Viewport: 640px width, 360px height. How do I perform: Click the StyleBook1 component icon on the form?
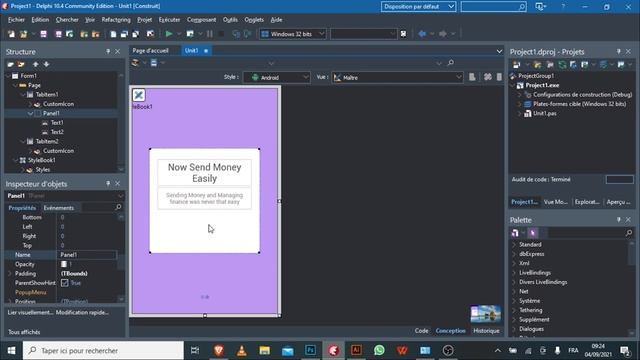pos(139,95)
